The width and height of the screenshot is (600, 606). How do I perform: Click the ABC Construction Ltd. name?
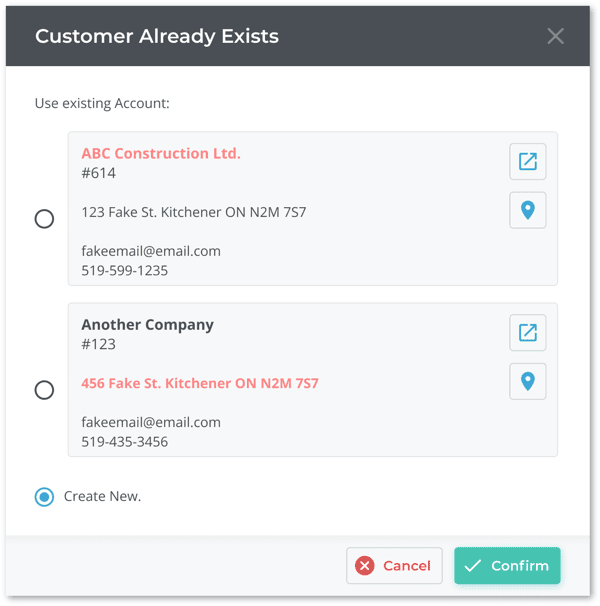[x=161, y=154]
